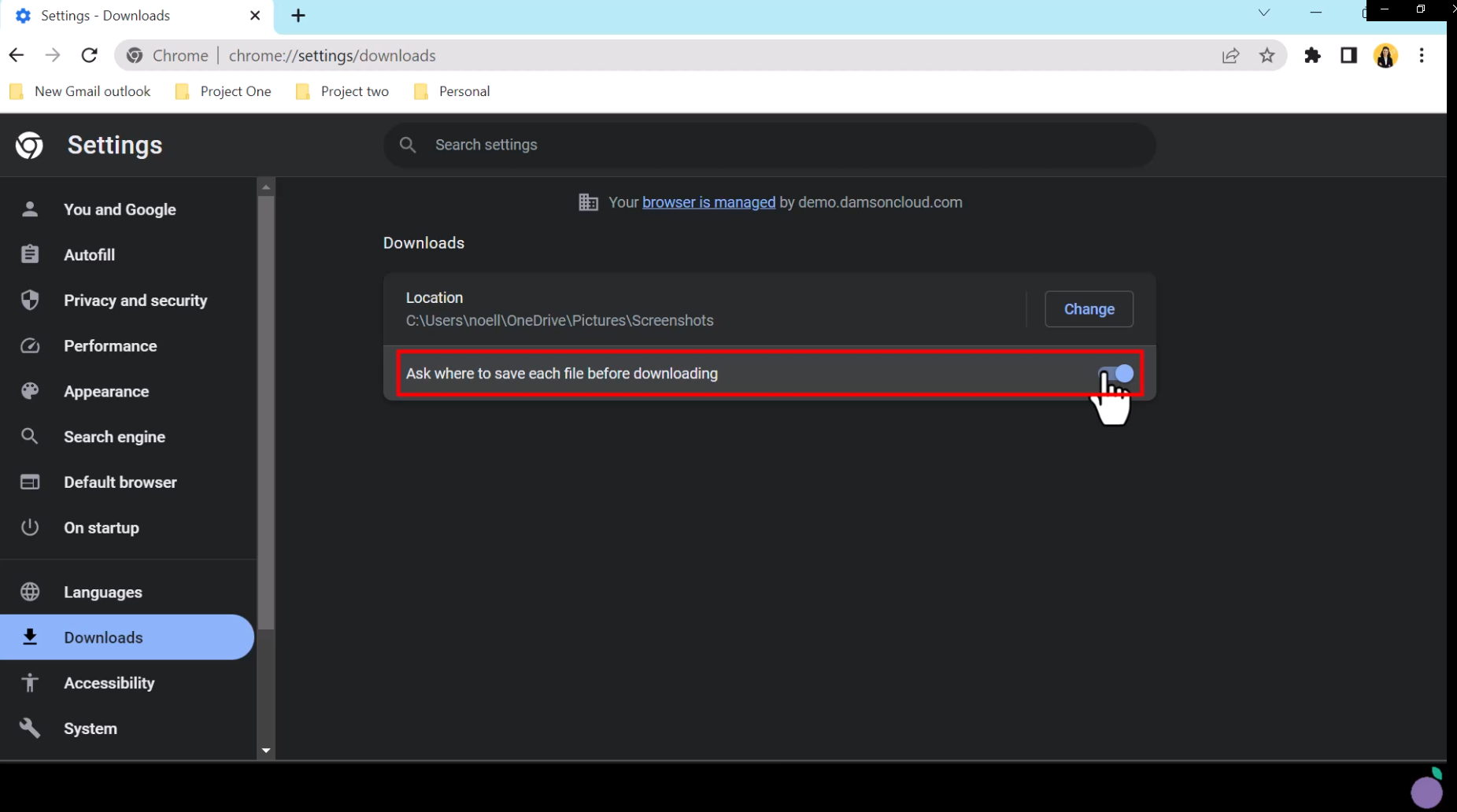Open a new tab with plus button
This screenshot has height=812, width=1457.
[298, 16]
